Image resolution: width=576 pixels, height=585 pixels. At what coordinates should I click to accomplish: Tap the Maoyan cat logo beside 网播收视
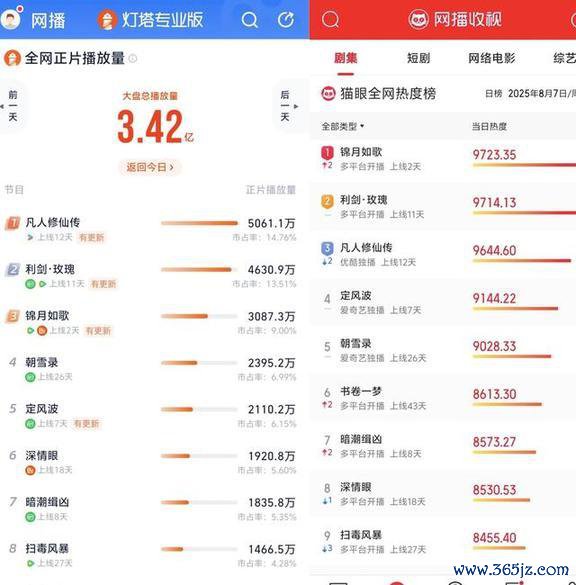(418, 19)
